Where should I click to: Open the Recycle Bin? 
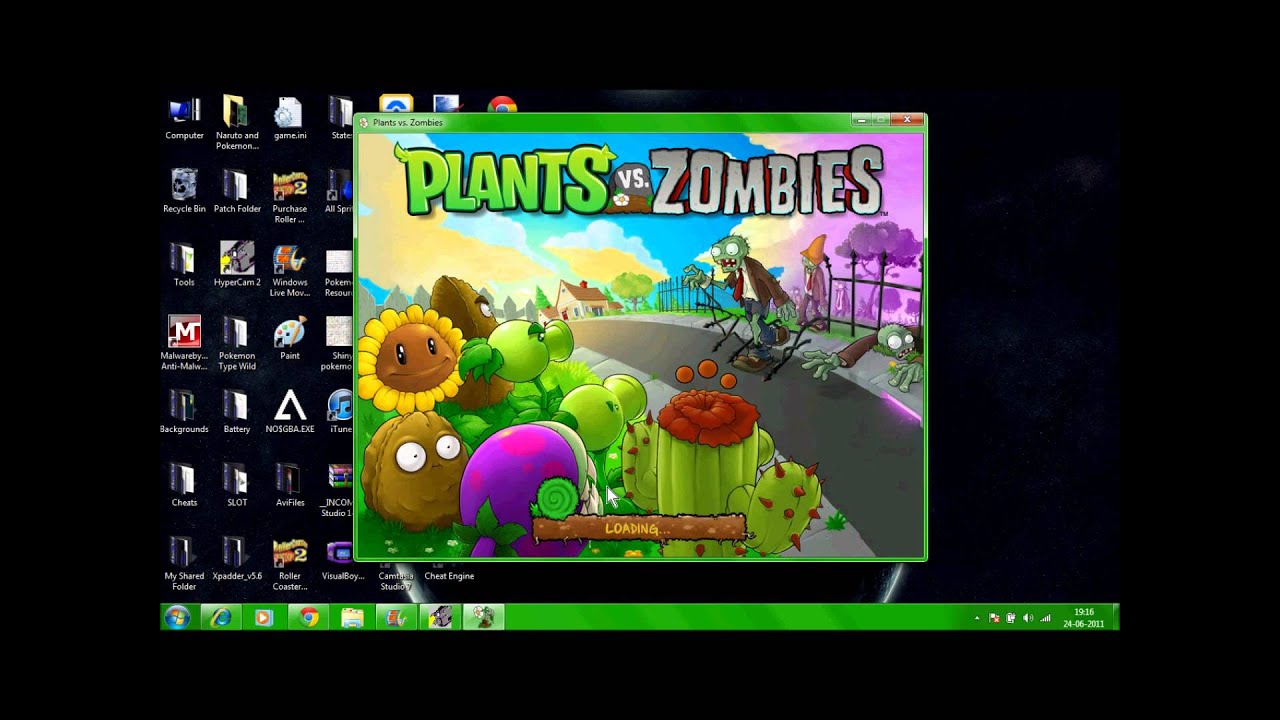(184, 192)
